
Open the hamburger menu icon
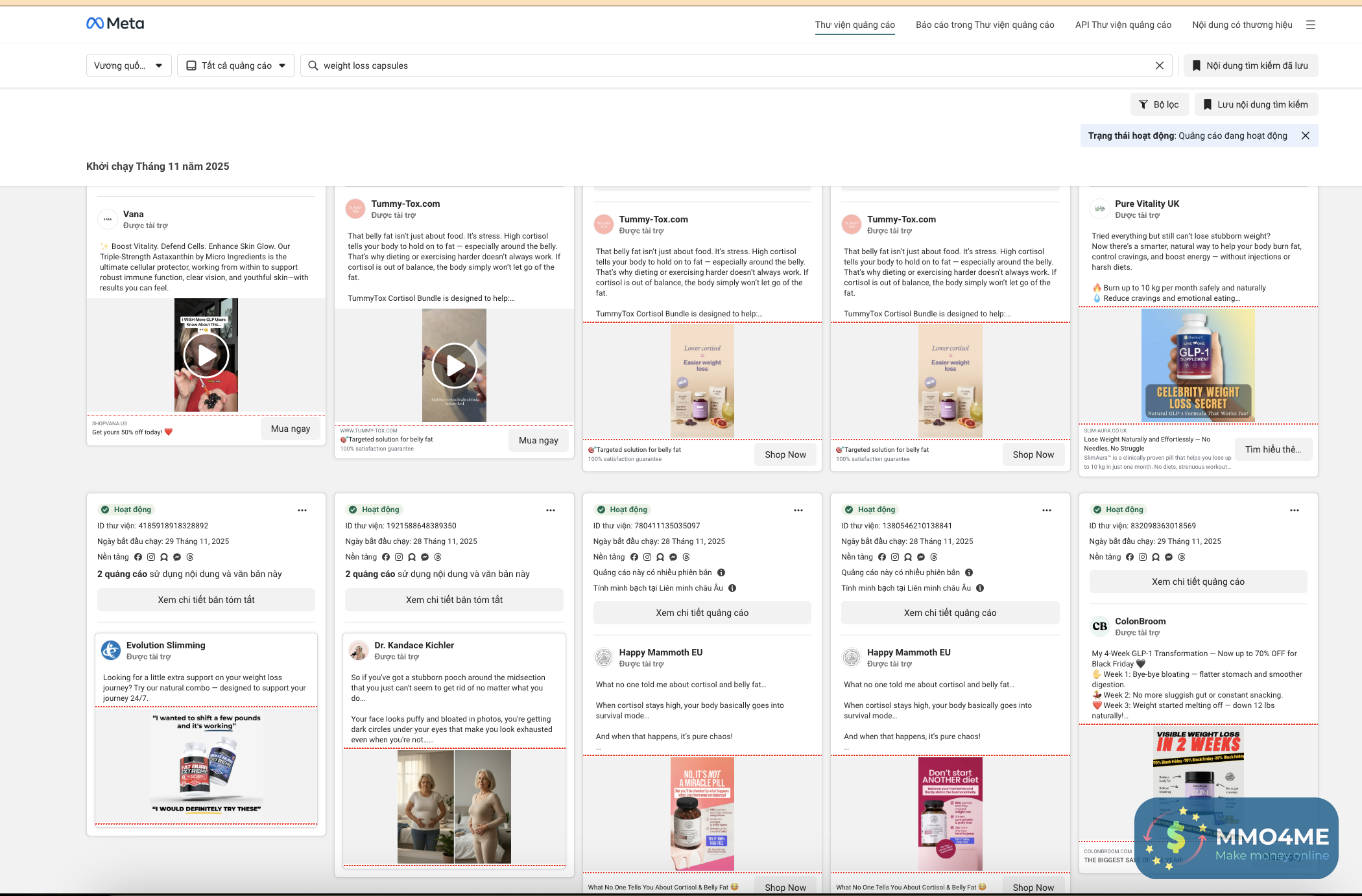point(1311,25)
